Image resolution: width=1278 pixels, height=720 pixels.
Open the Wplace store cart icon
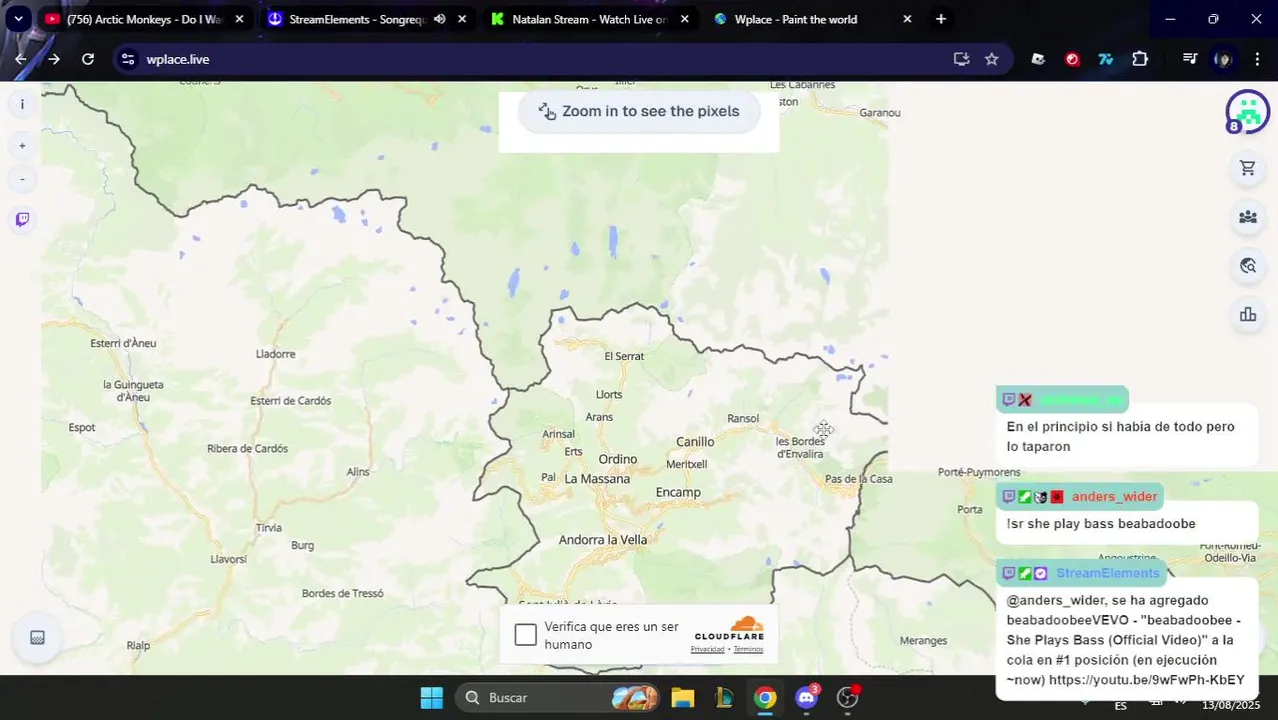click(x=1247, y=168)
